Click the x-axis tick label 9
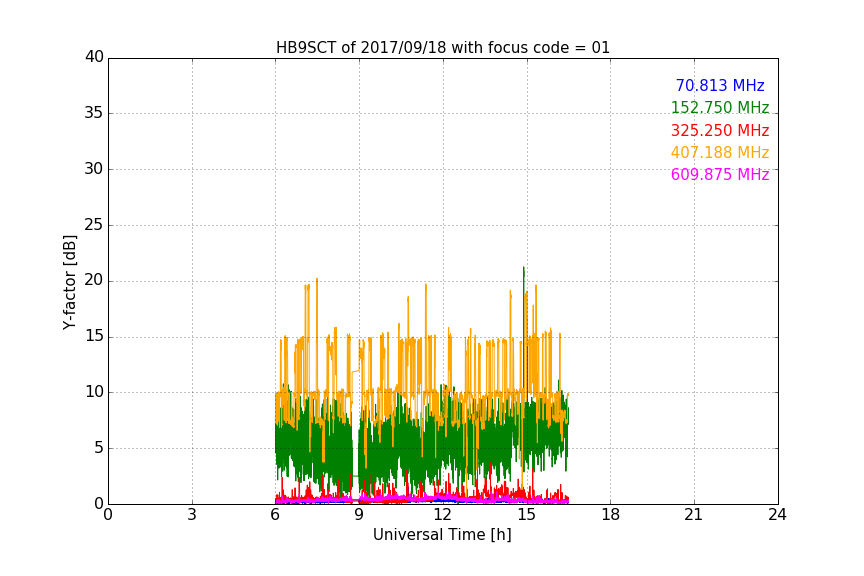Screen dimensions: 864x576 (359, 515)
